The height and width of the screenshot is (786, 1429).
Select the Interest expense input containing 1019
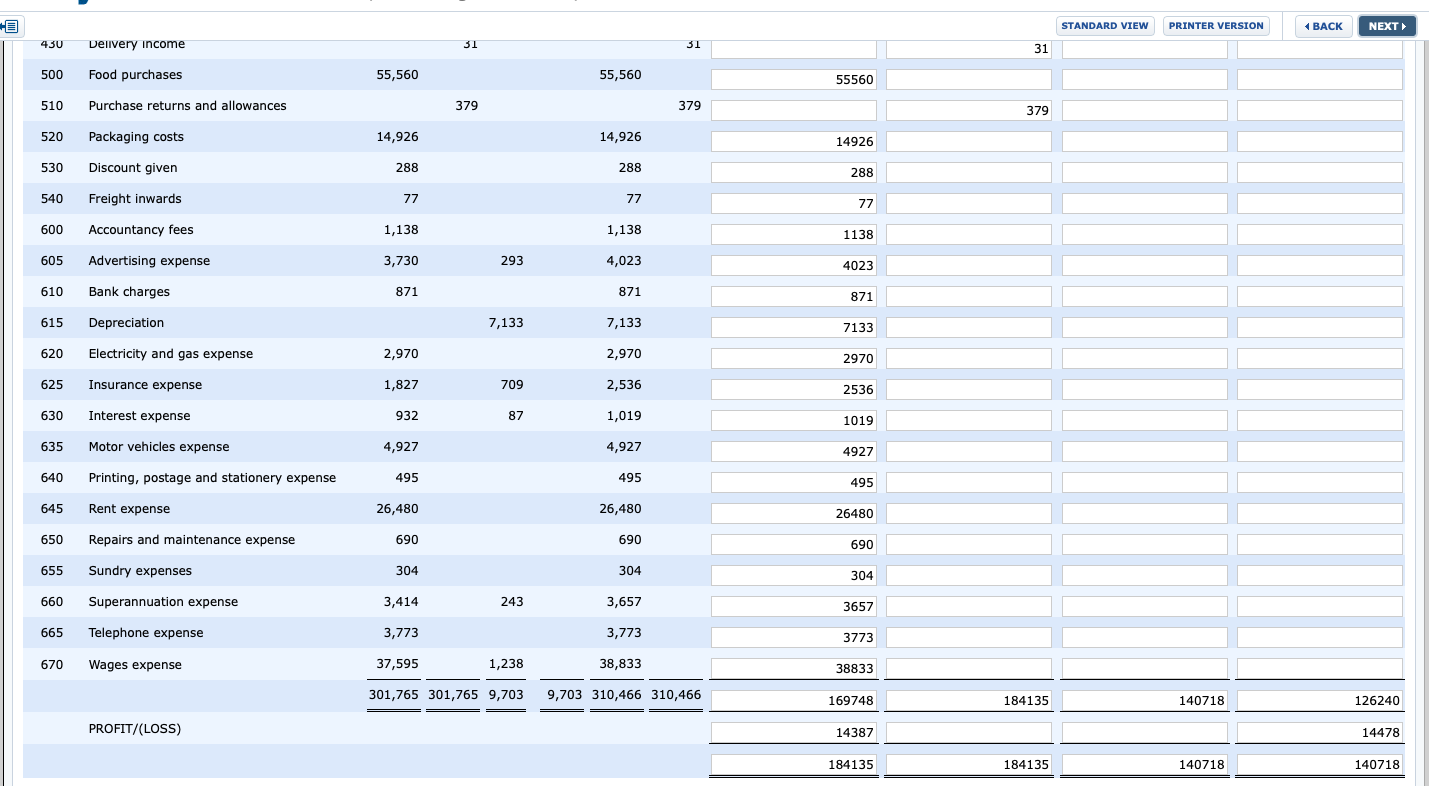point(794,421)
